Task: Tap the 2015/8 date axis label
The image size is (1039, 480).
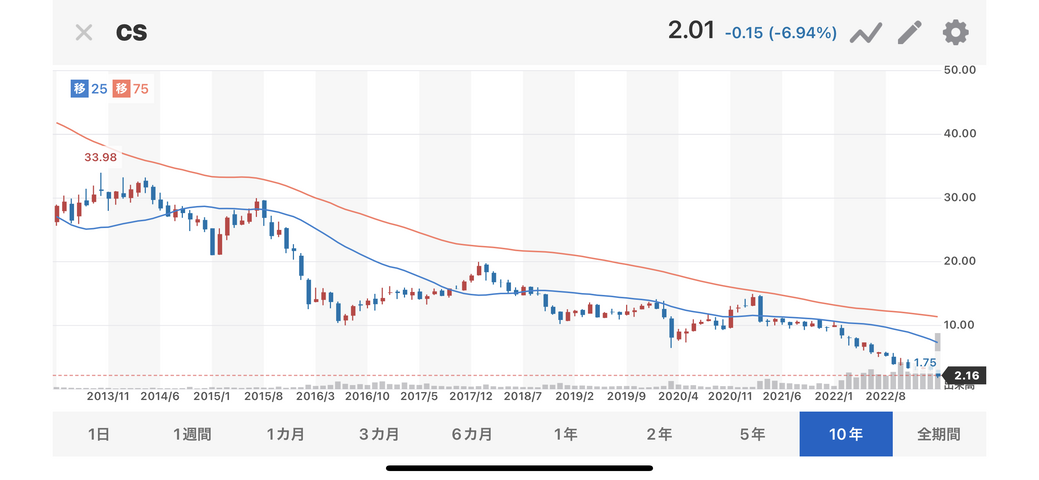Action: point(263,396)
